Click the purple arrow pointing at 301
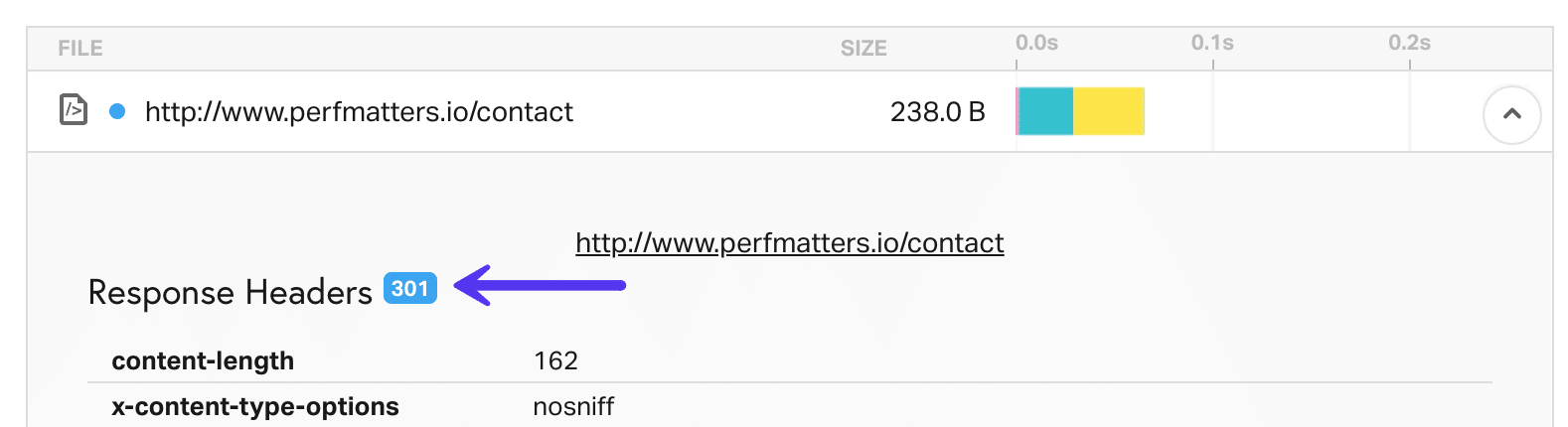The image size is (1568, 427). click(x=540, y=286)
